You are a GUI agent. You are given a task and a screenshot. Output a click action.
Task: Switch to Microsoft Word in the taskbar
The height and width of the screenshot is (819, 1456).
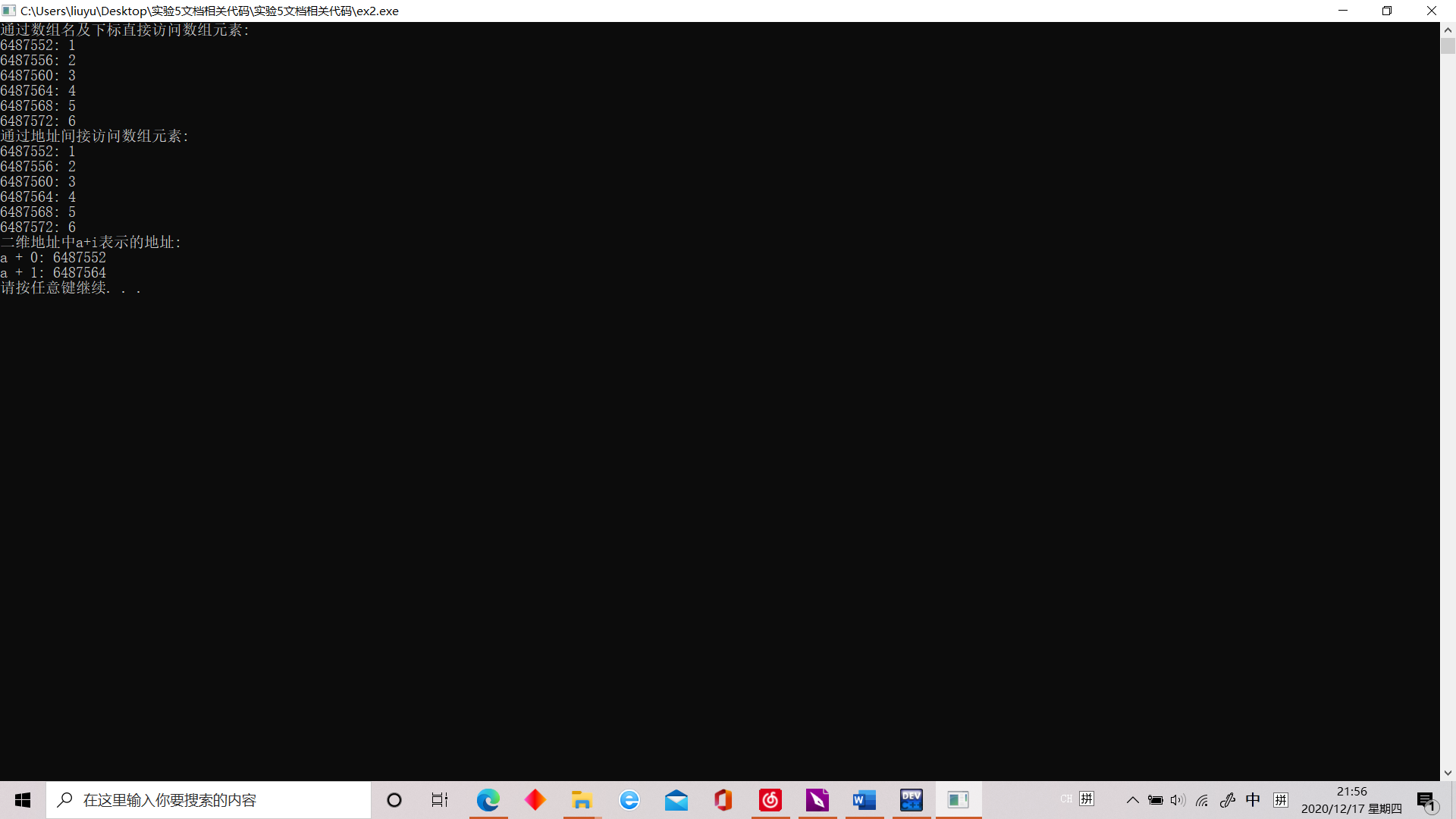864,800
